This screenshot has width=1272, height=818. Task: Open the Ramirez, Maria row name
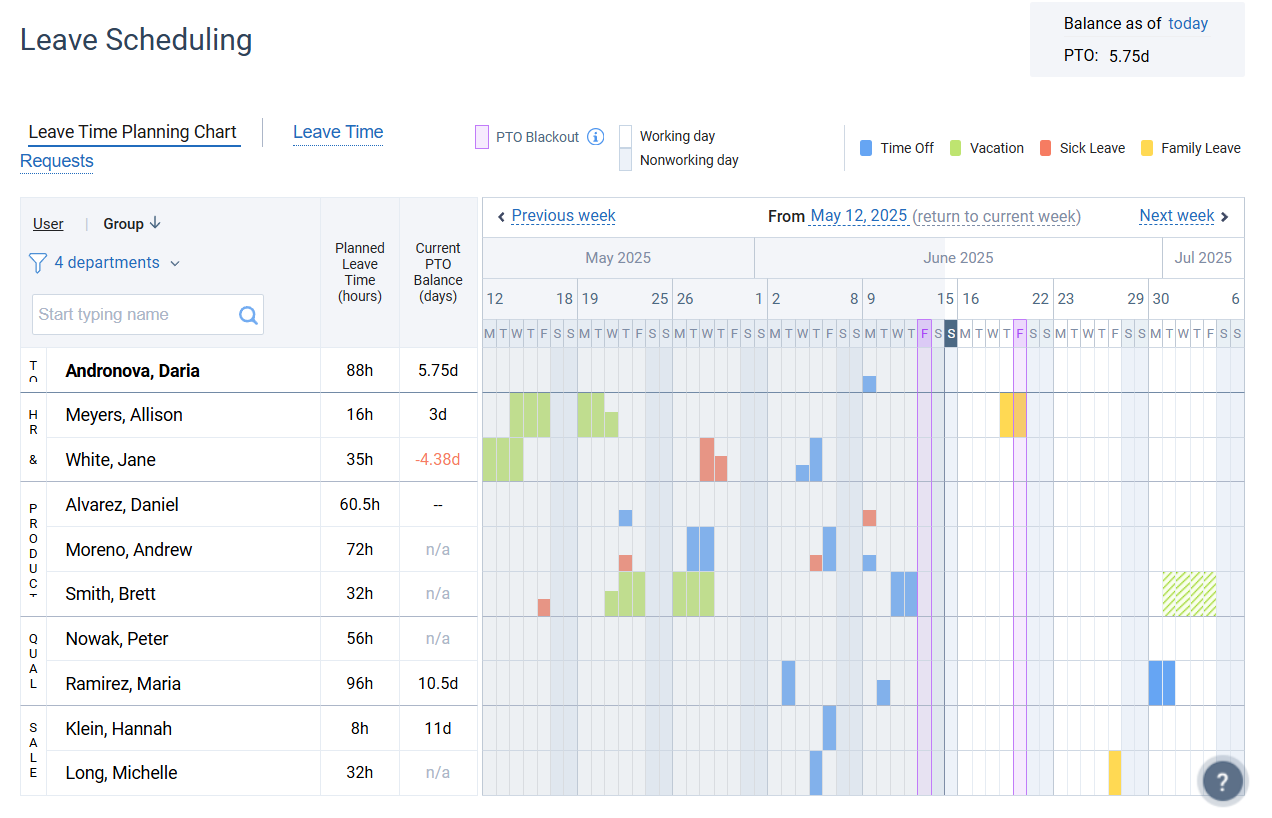pyautogui.click(x=123, y=684)
